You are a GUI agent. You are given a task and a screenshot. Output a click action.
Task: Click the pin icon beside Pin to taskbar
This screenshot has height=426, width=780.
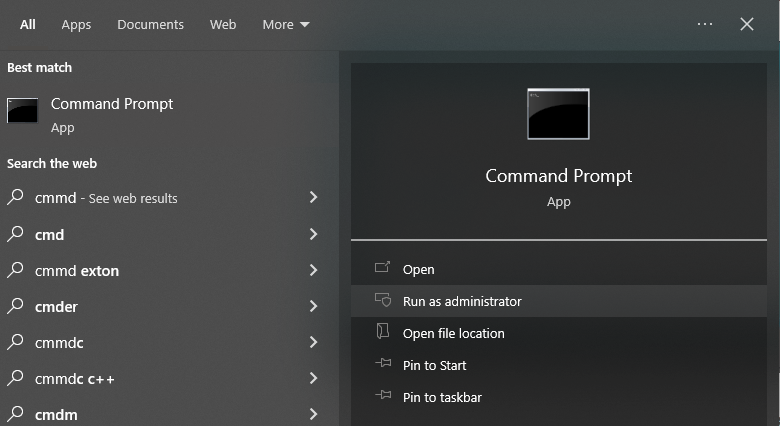coord(382,397)
